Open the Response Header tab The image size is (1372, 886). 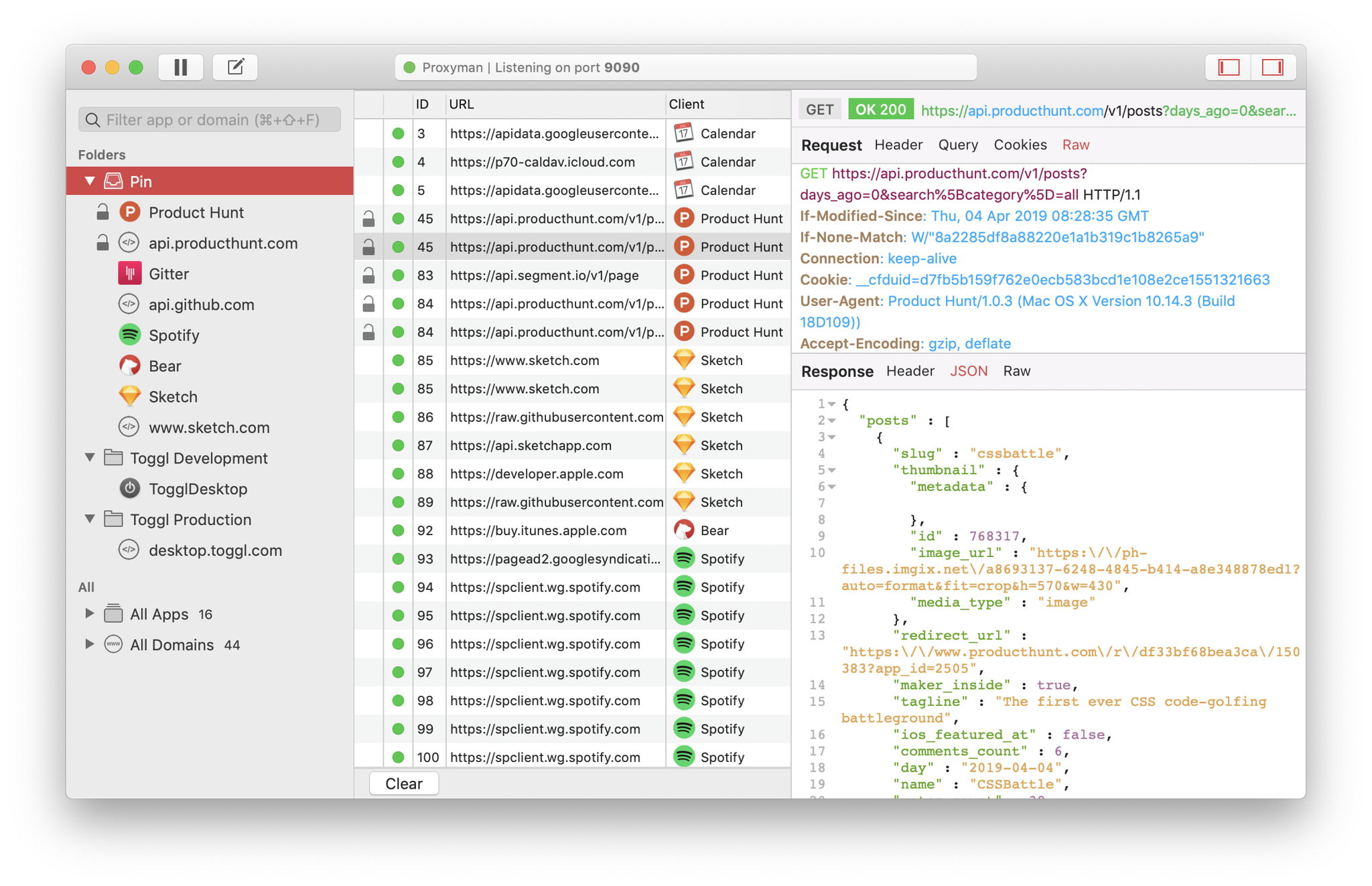click(910, 371)
